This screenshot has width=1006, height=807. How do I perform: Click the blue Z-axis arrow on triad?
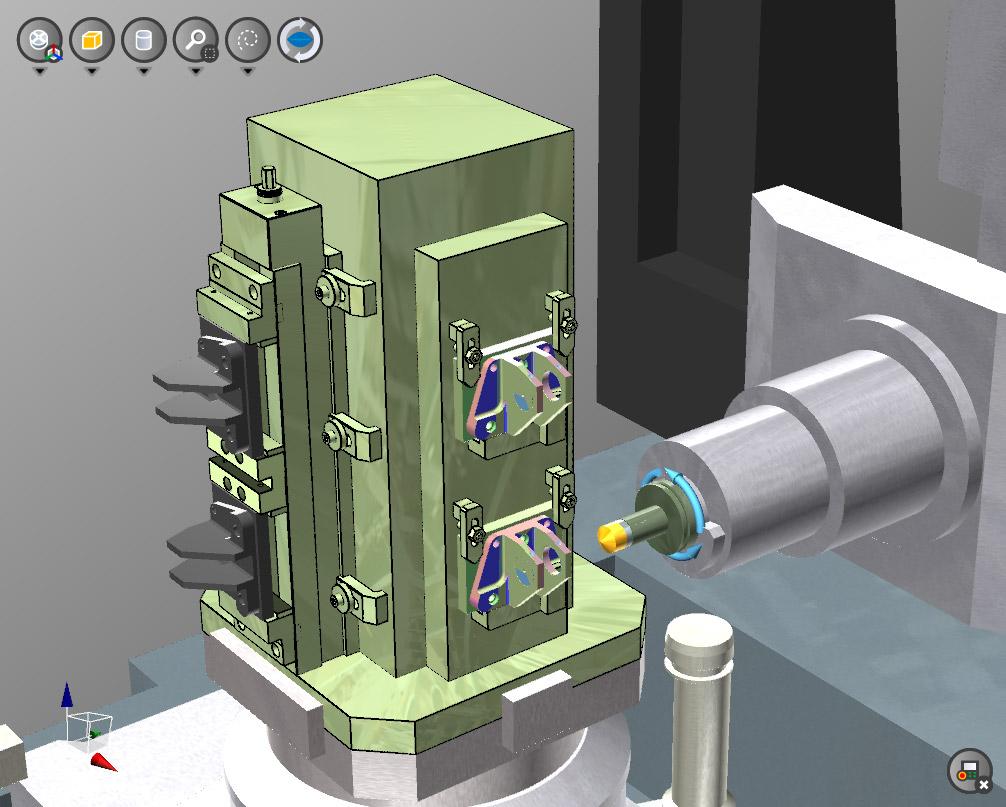[67, 696]
